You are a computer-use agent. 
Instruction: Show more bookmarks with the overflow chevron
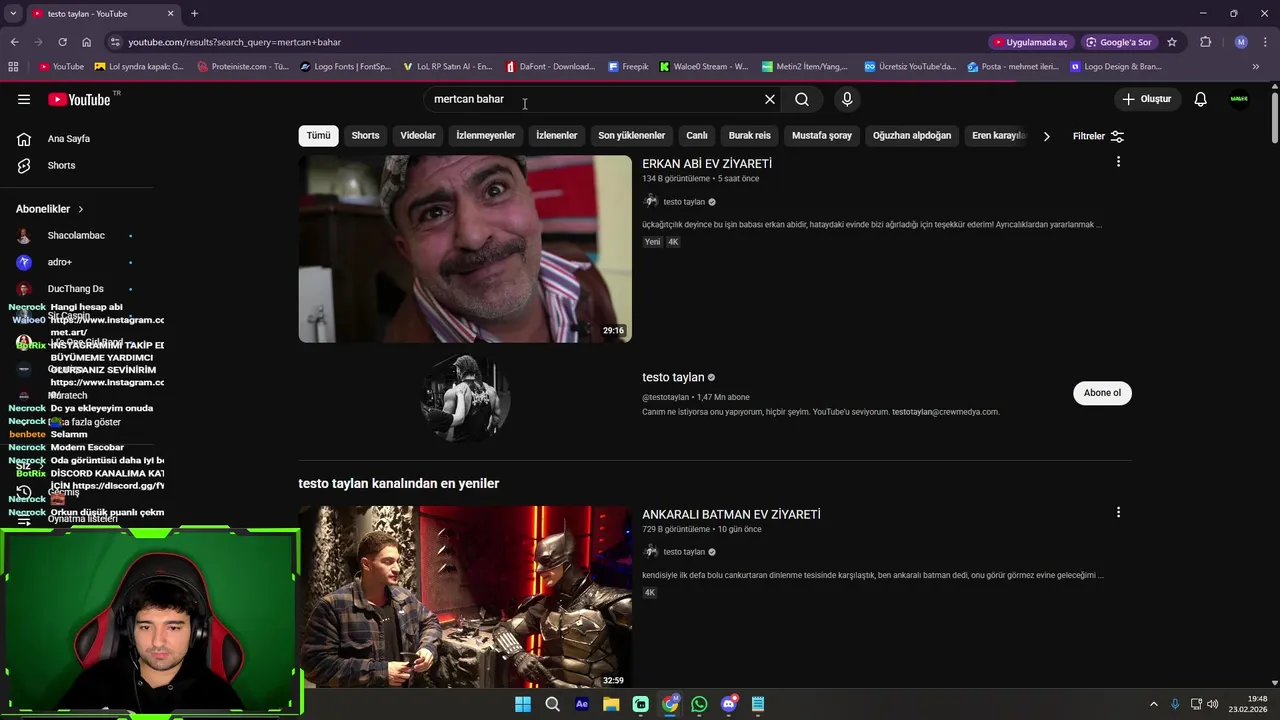[1255, 67]
